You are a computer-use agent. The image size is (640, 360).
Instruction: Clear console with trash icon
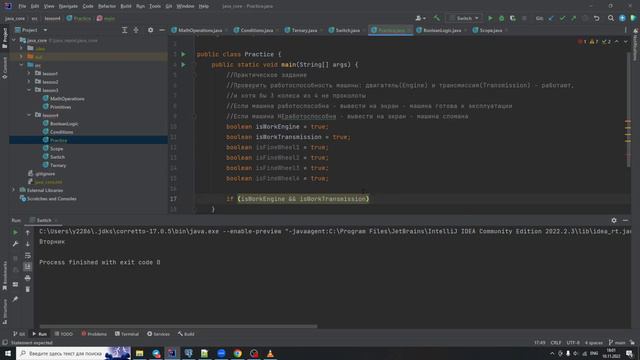pyautogui.click(x=27, y=289)
